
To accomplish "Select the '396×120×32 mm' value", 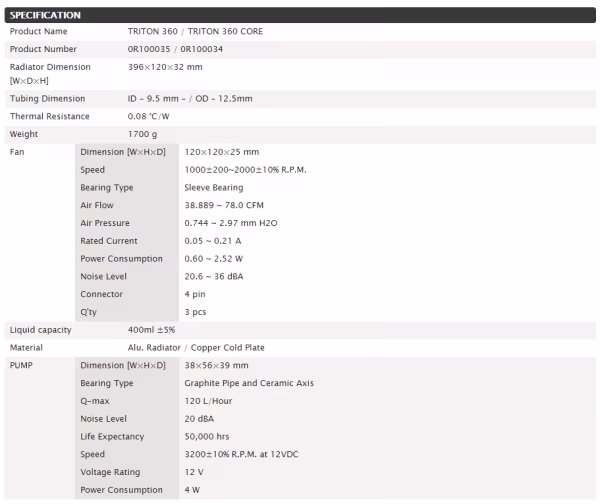I will tap(165, 67).
